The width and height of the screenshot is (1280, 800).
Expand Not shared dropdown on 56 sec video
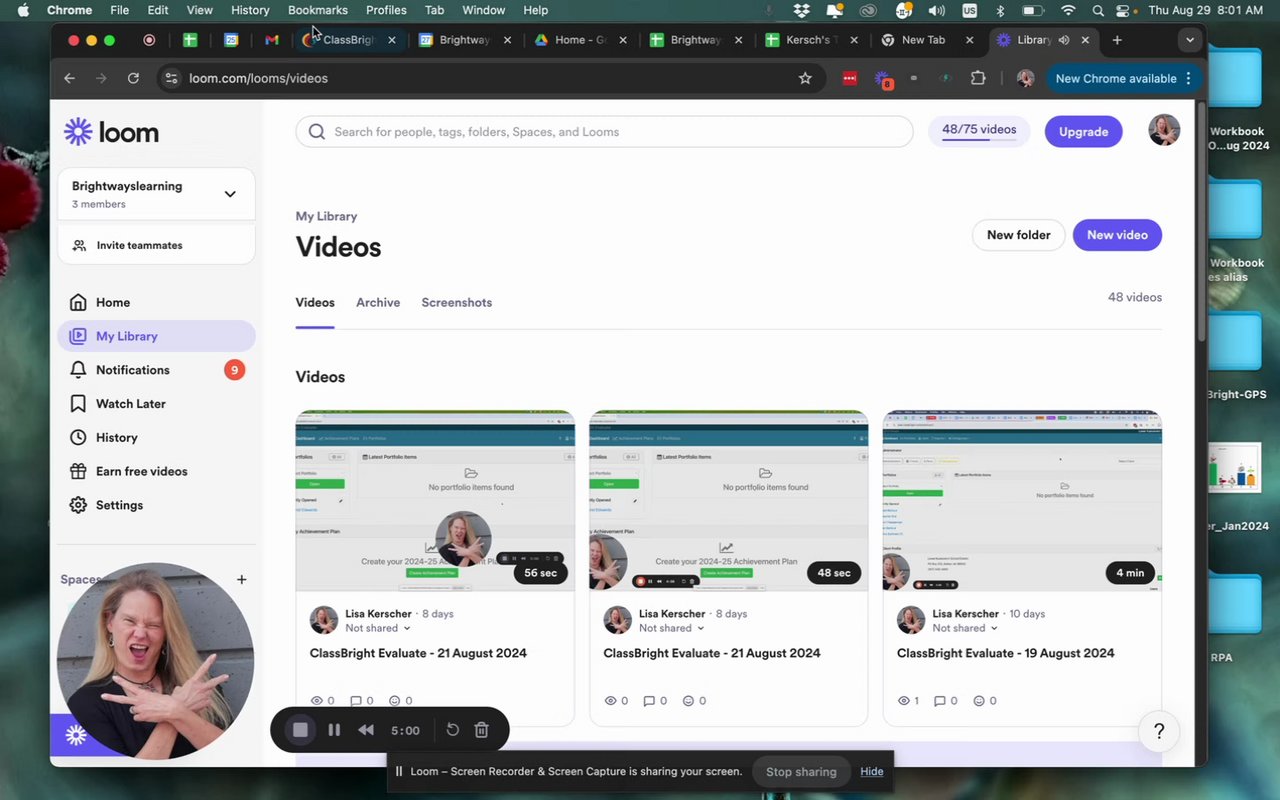pos(378,628)
